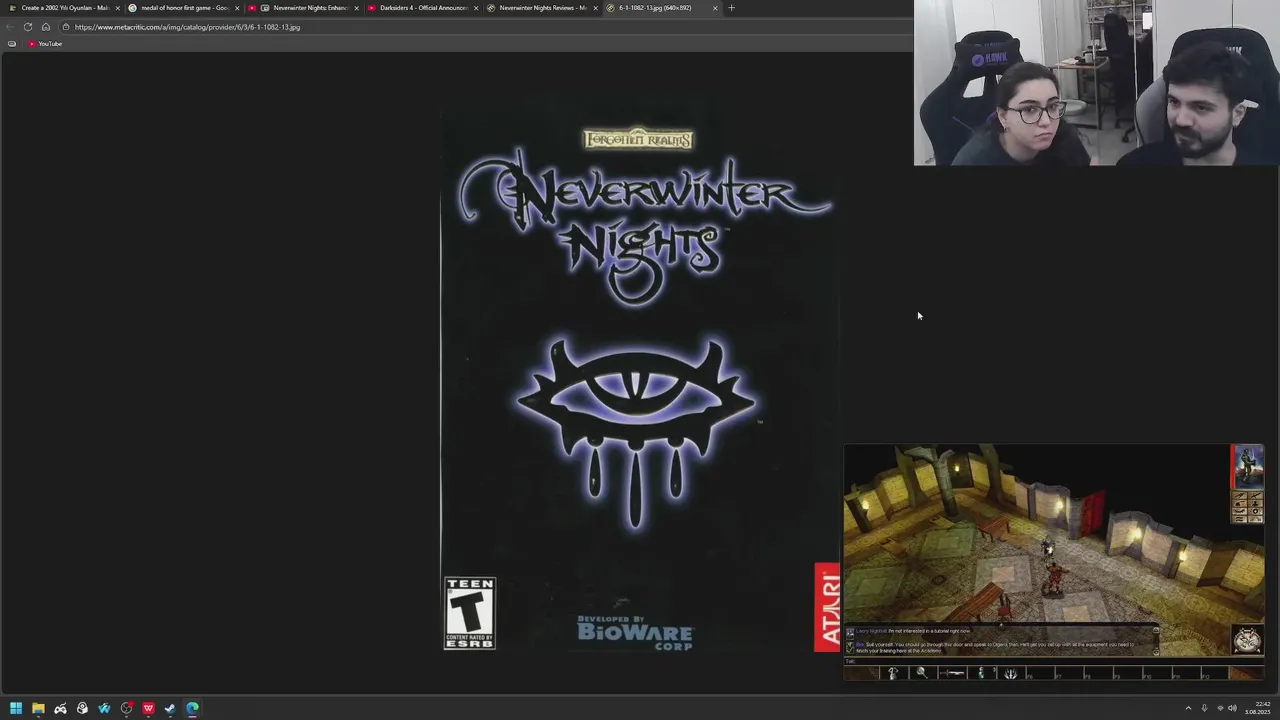
Task: Open the Windows Start menu
Action: [16, 708]
